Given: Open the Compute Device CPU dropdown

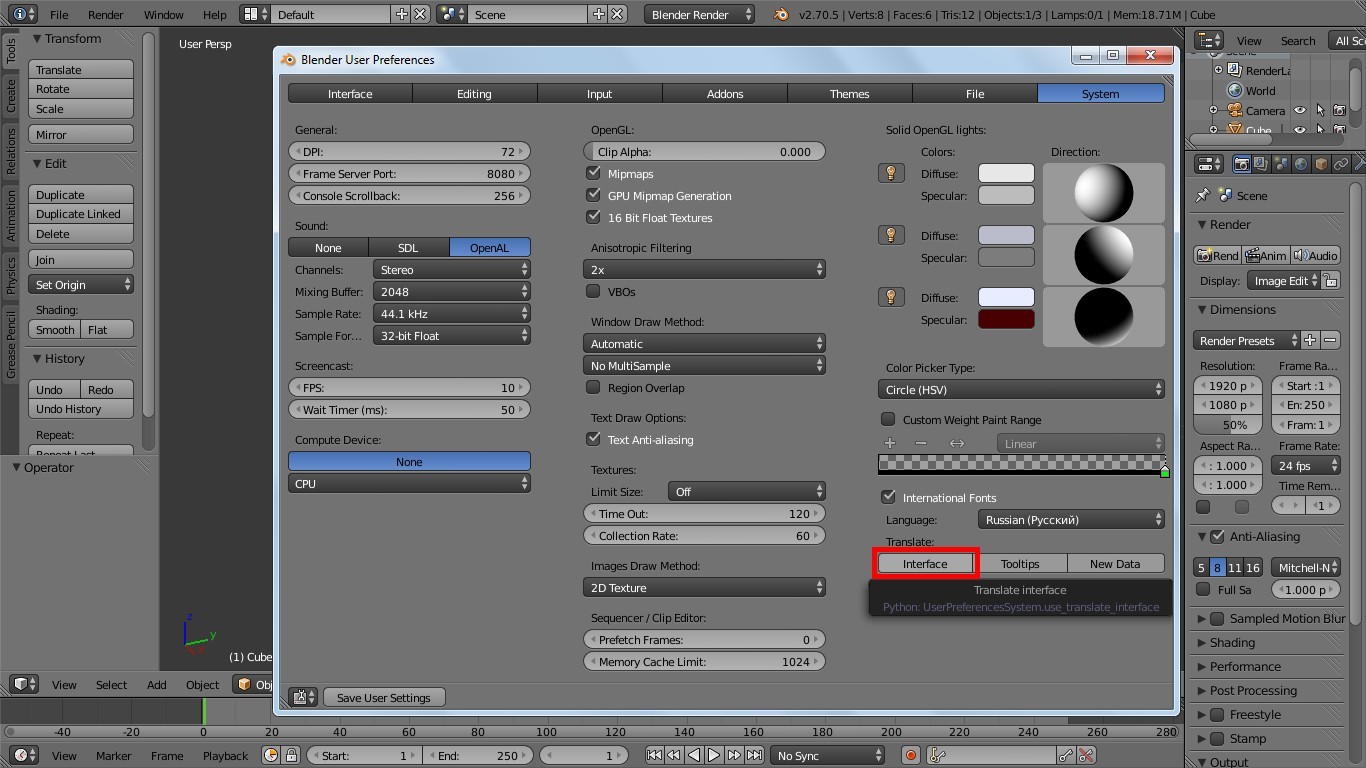Looking at the screenshot, I should click(x=409, y=484).
